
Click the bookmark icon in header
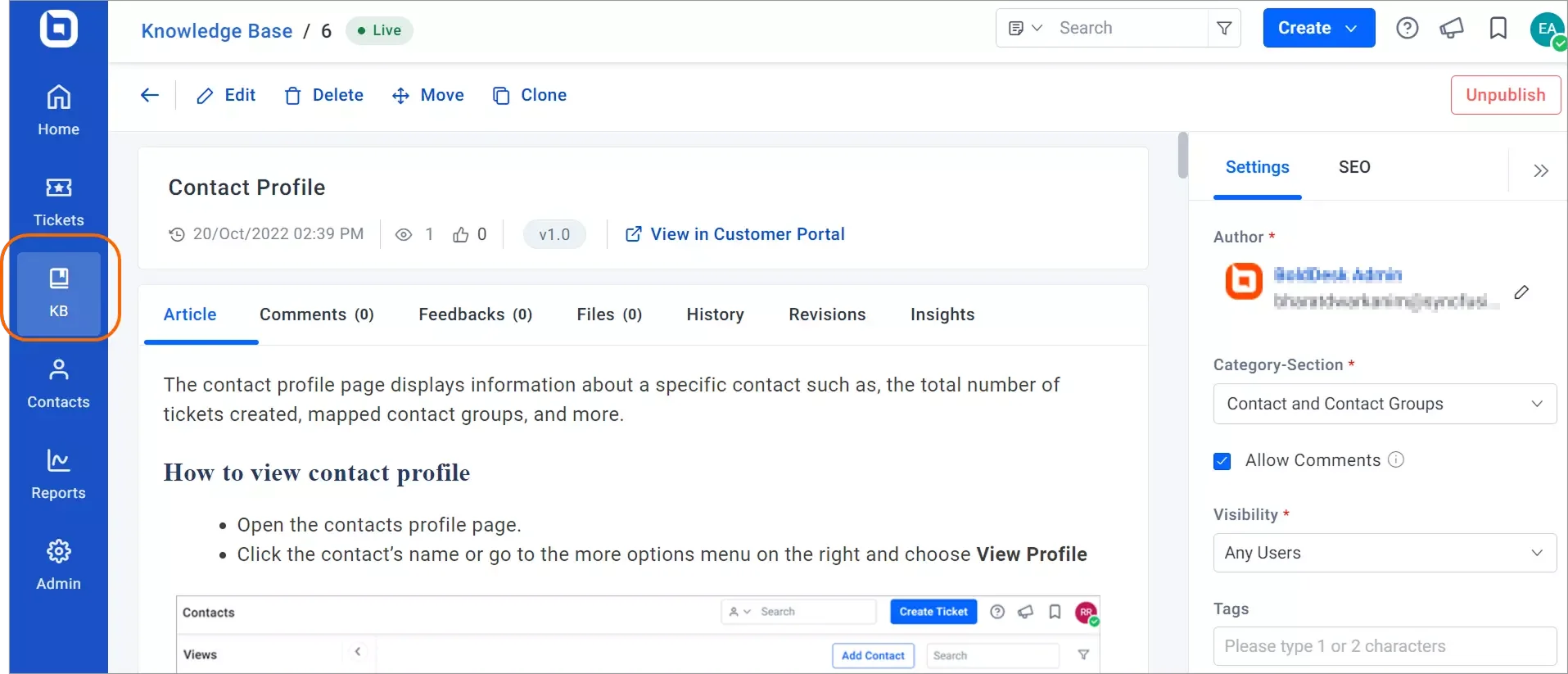coord(1498,29)
